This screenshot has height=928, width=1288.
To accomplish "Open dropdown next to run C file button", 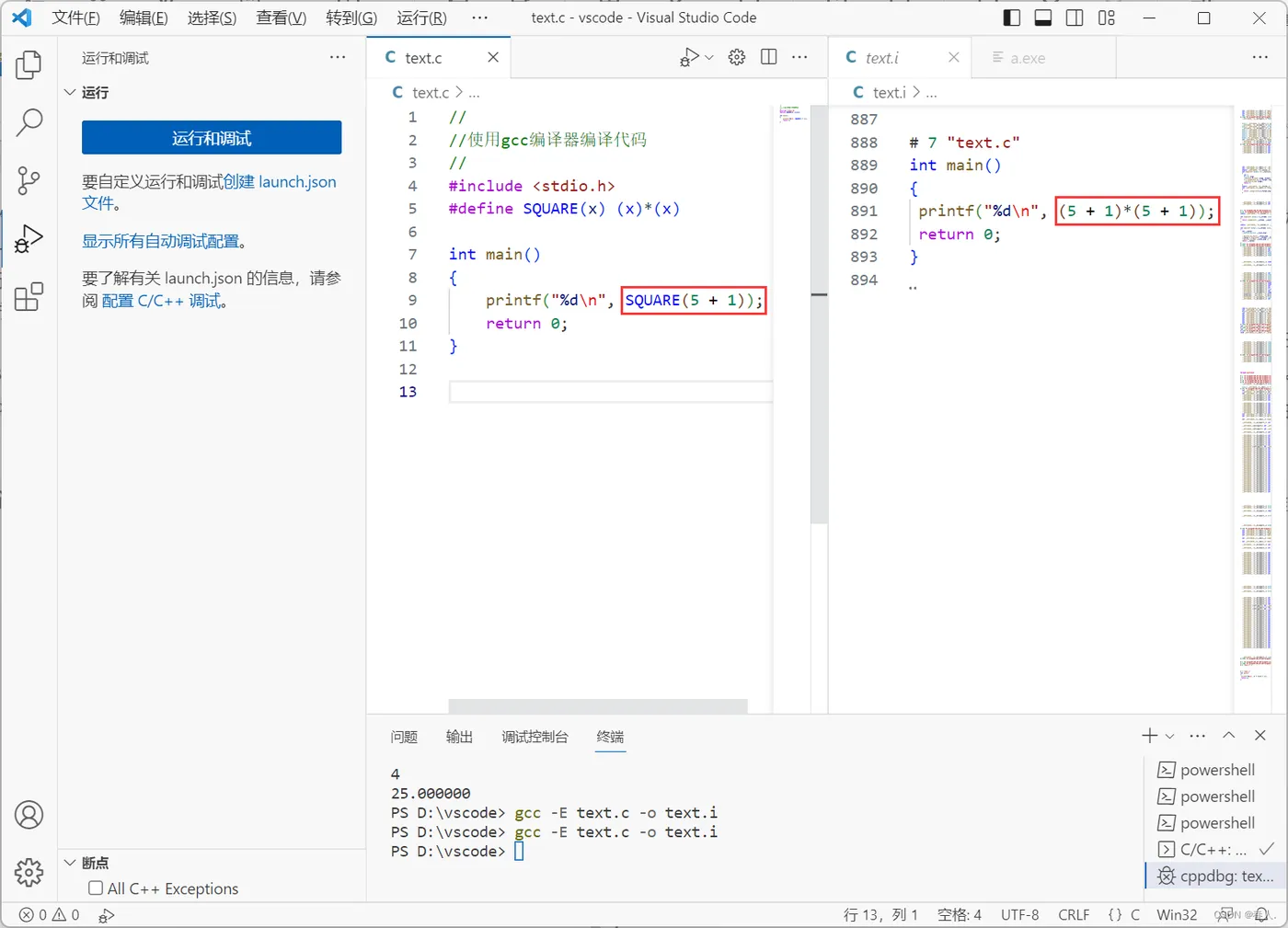I will pyautogui.click(x=709, y=57).
